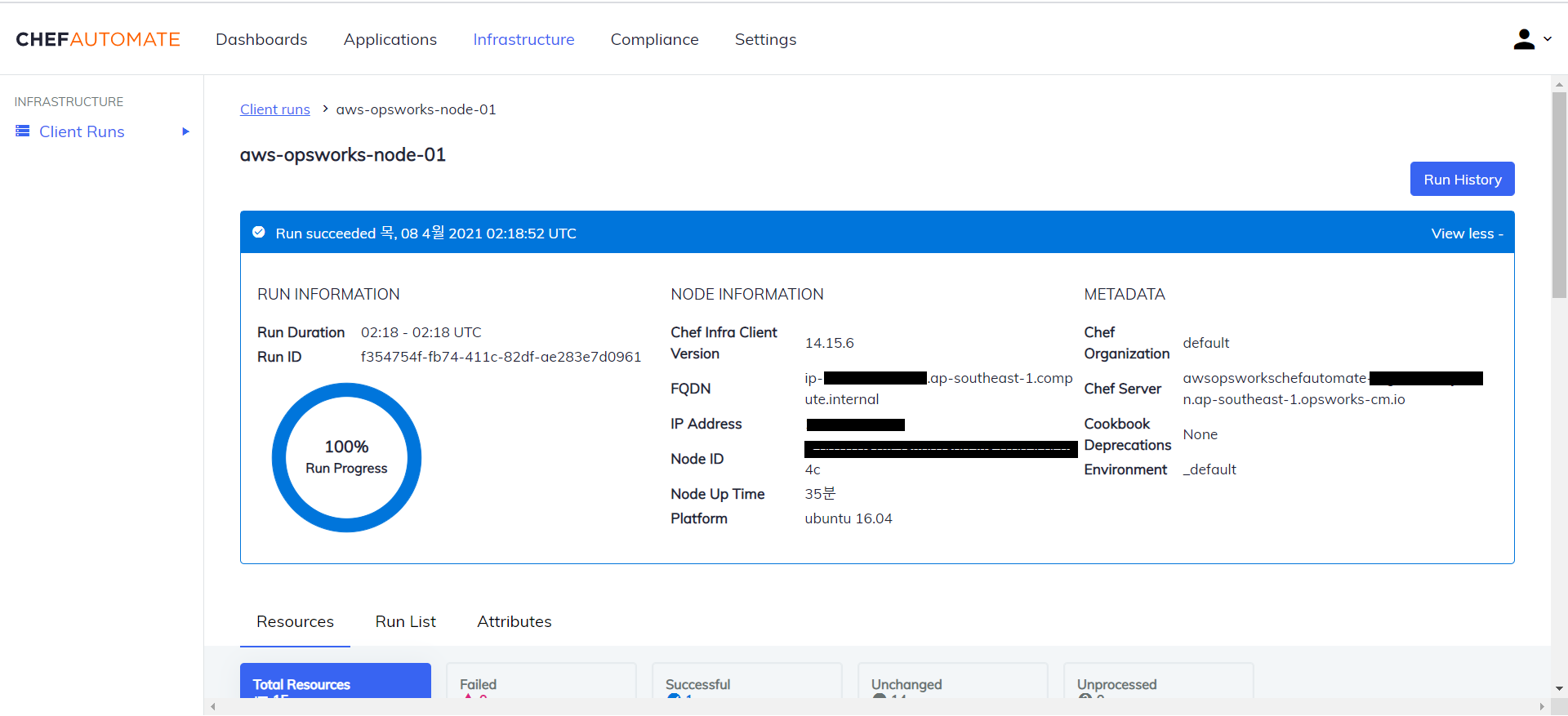
Task: Select the Run ID value f354754f-fb74-411c
Action: 501,357
